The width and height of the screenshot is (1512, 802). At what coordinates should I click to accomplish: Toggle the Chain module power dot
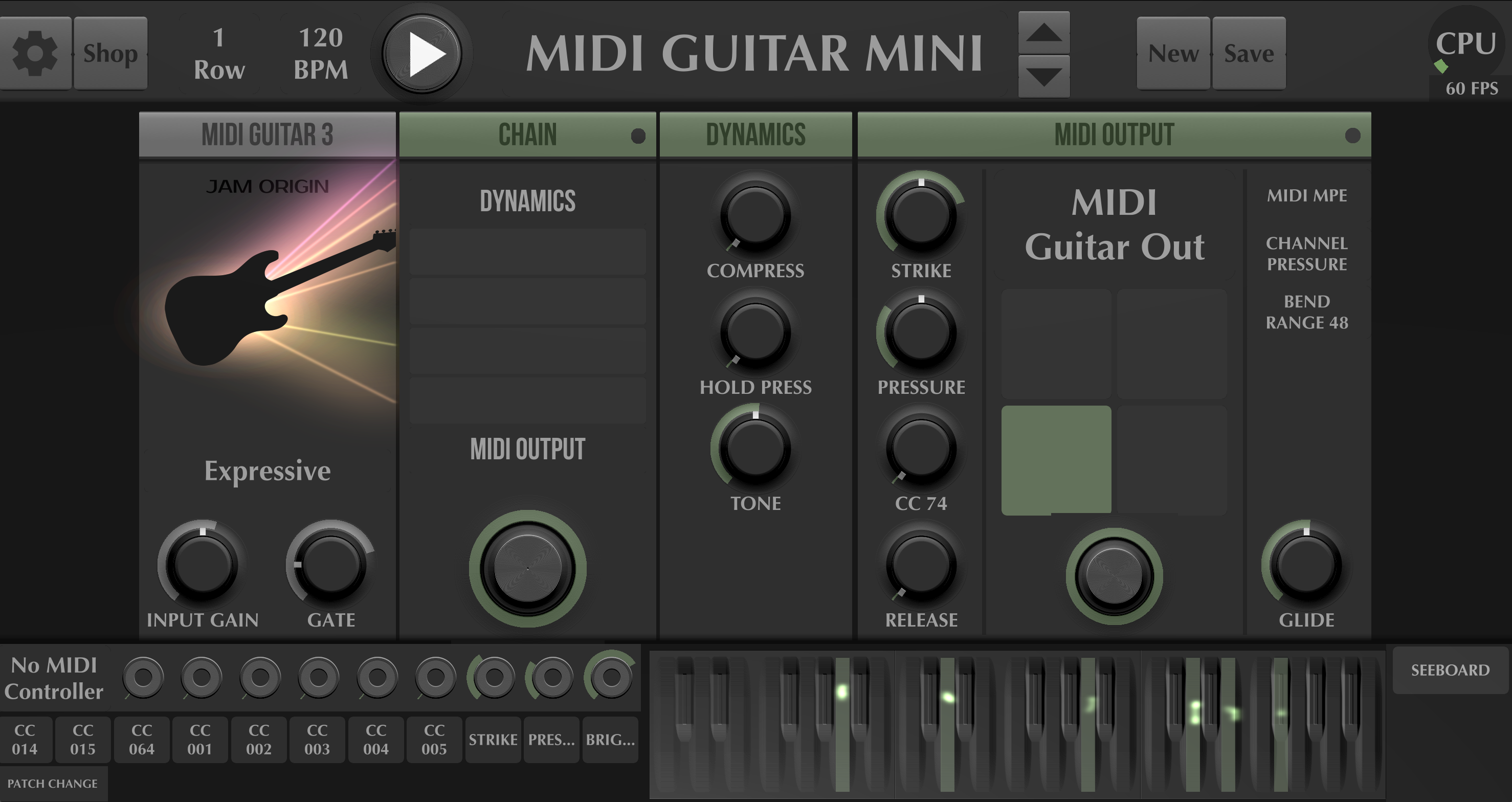[x=638, y=136]
